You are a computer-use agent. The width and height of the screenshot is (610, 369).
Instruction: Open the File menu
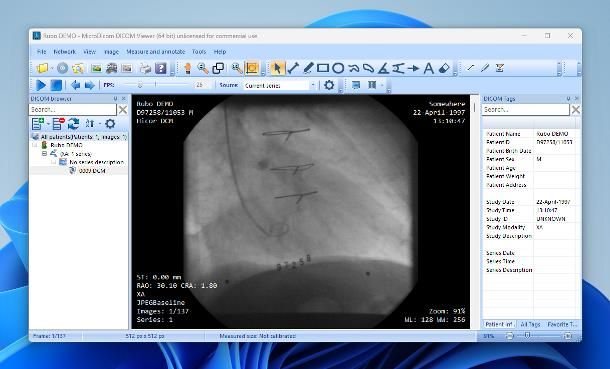pos(41,52)
